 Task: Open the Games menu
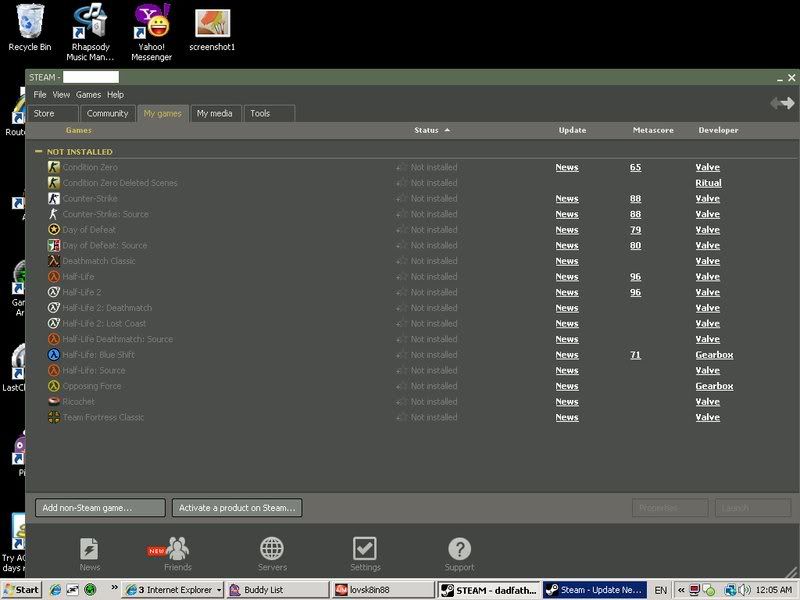pyautogui.click(x=88, y=94)
